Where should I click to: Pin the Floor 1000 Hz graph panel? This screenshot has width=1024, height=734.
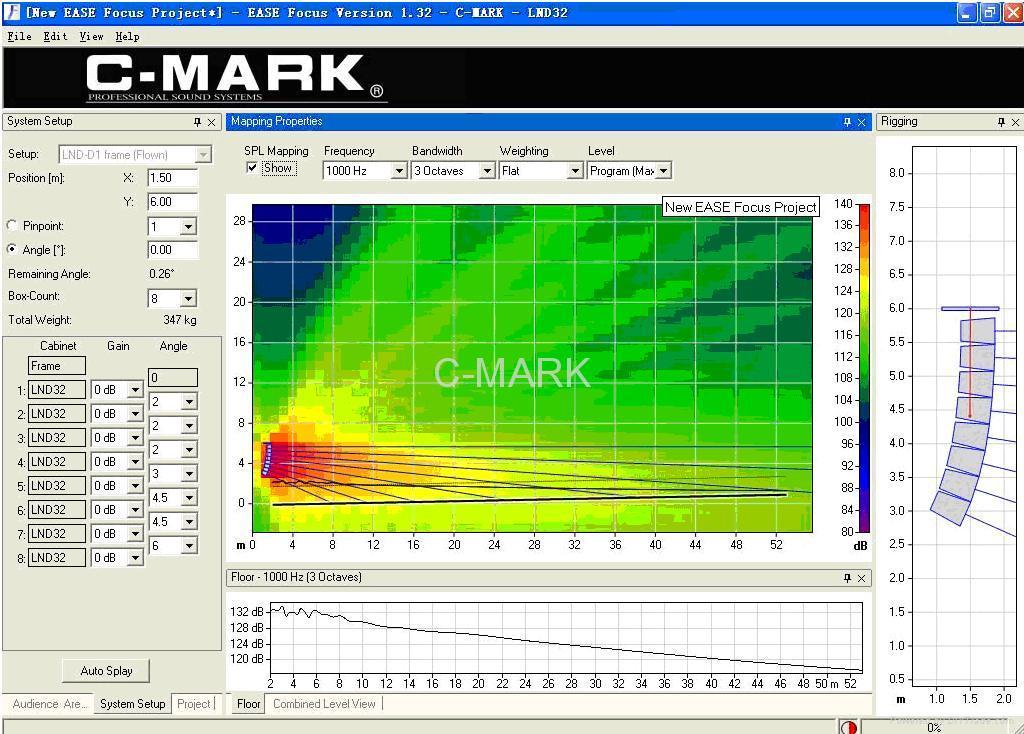[847, 578]
